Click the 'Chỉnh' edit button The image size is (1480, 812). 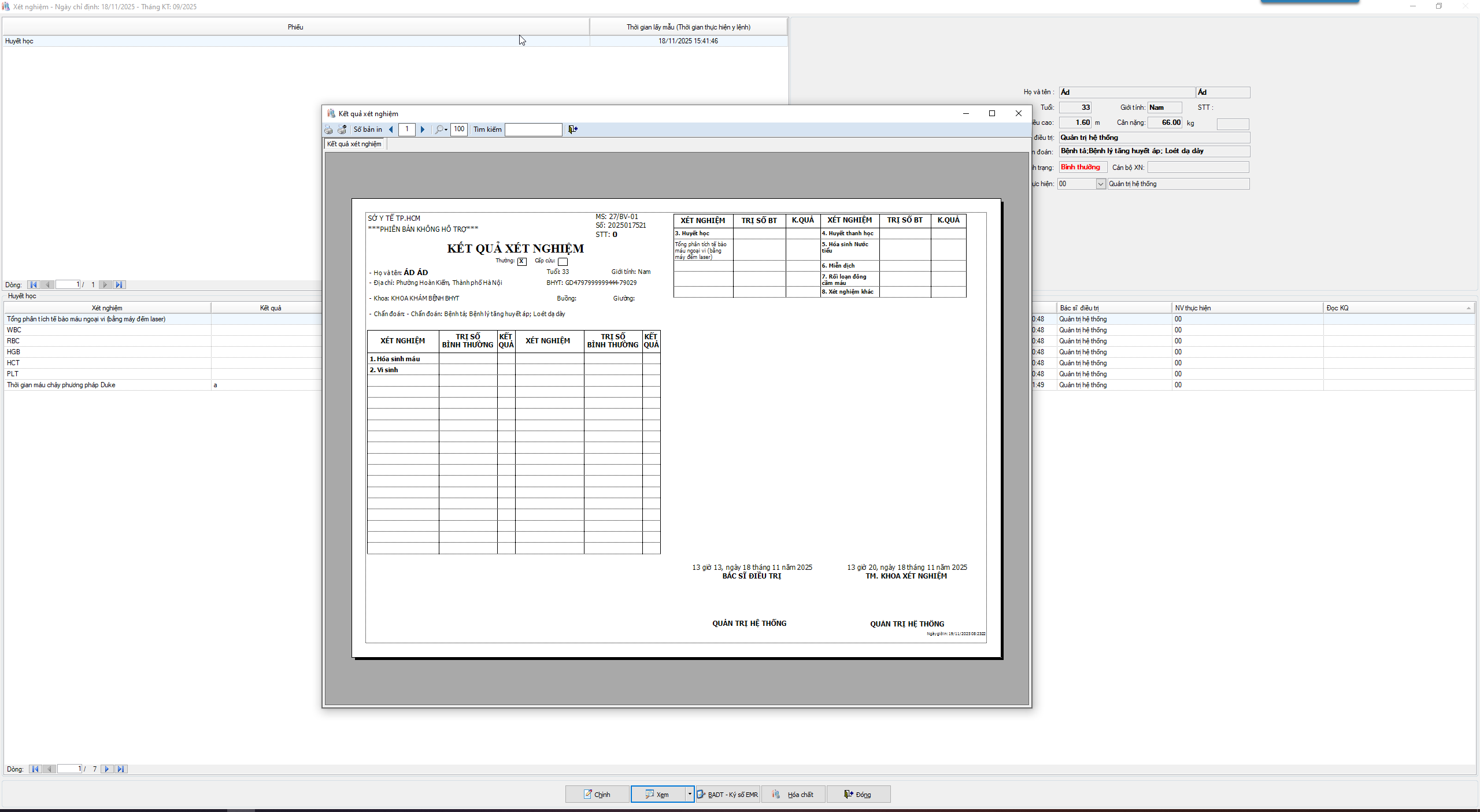(x=597, y=794)
